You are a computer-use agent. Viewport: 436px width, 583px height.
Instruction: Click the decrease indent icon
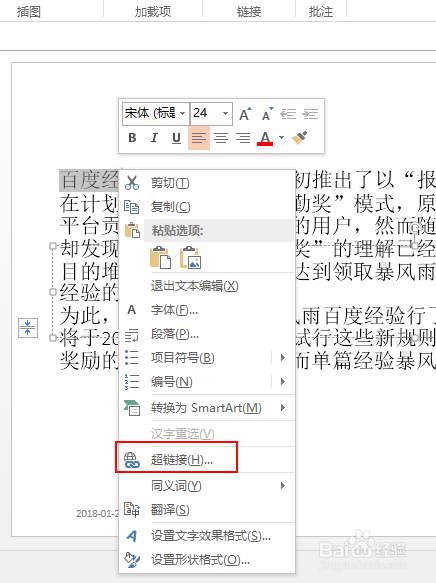288,114
